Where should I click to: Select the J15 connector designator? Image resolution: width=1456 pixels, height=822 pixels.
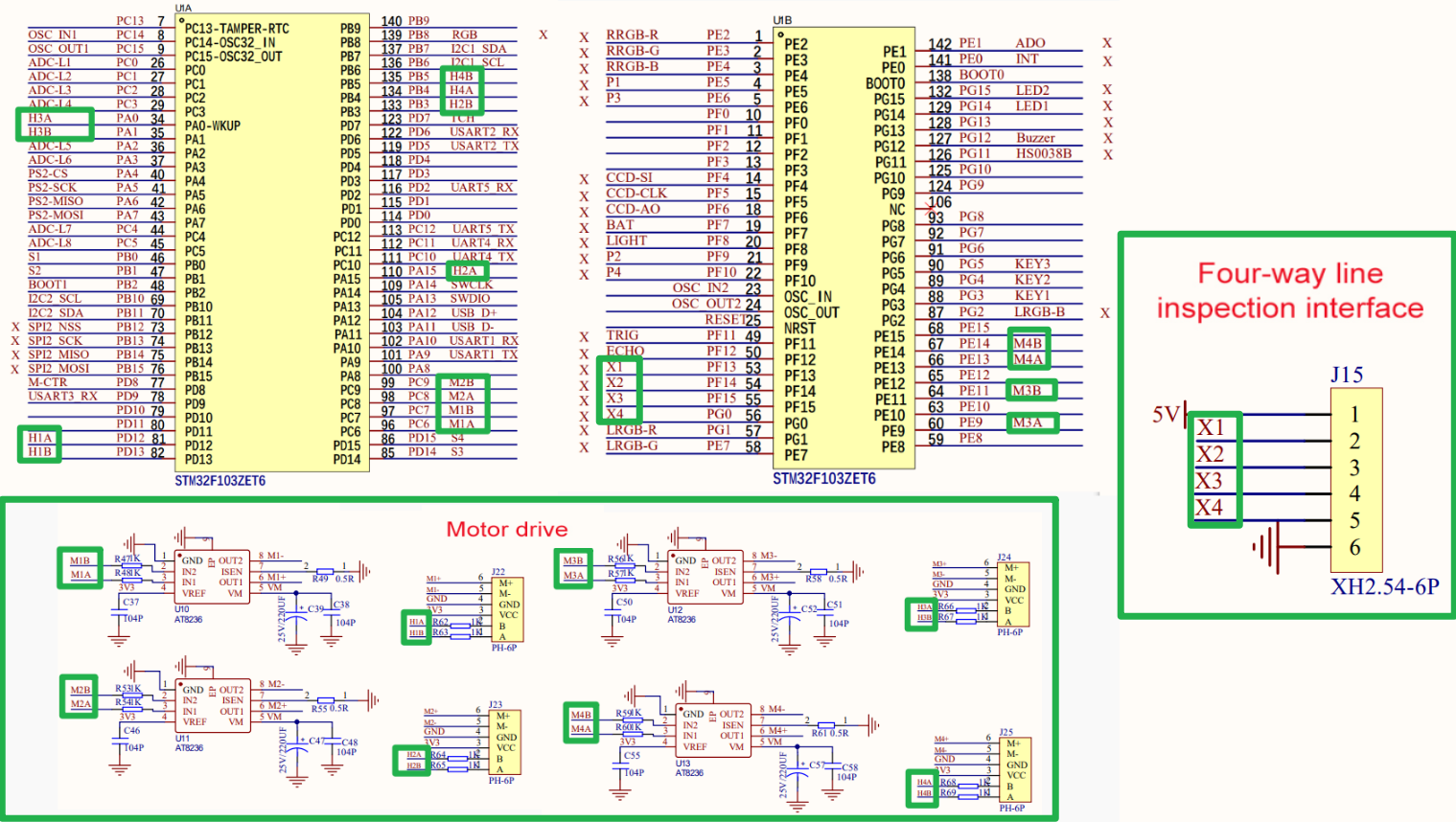pos(1347,375)
